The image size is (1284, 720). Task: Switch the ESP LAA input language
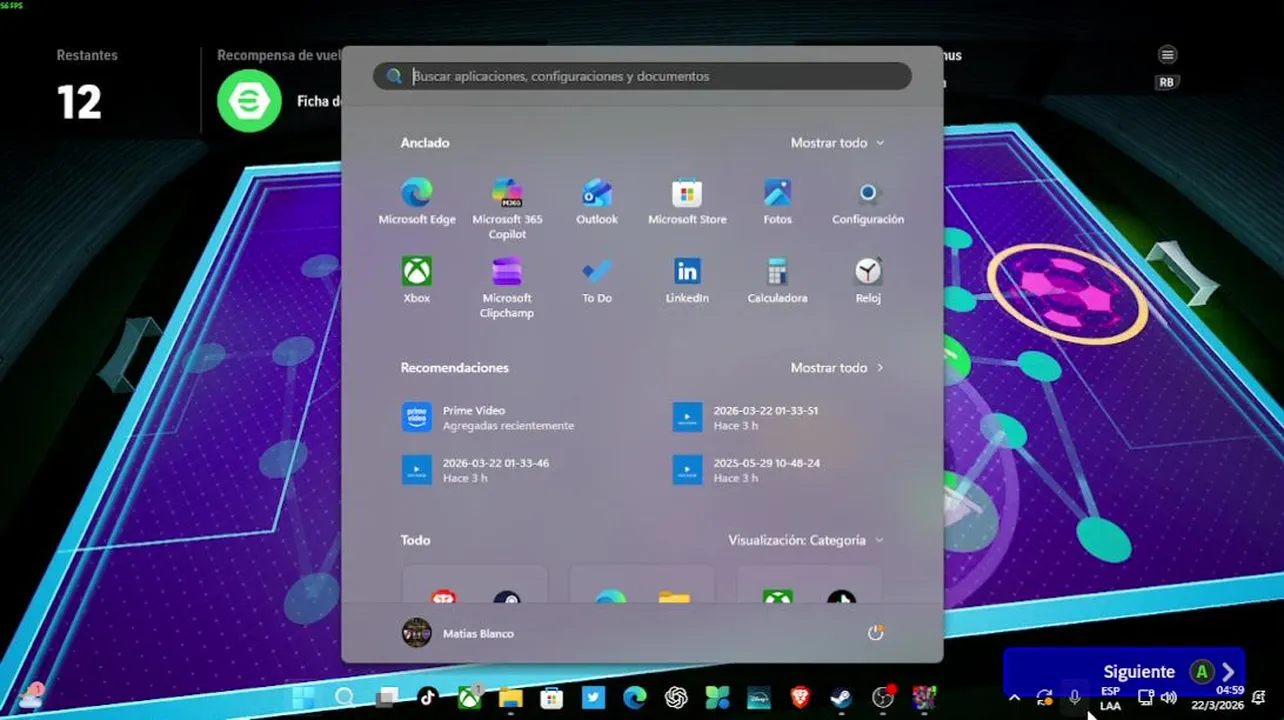click(1110, 698)
